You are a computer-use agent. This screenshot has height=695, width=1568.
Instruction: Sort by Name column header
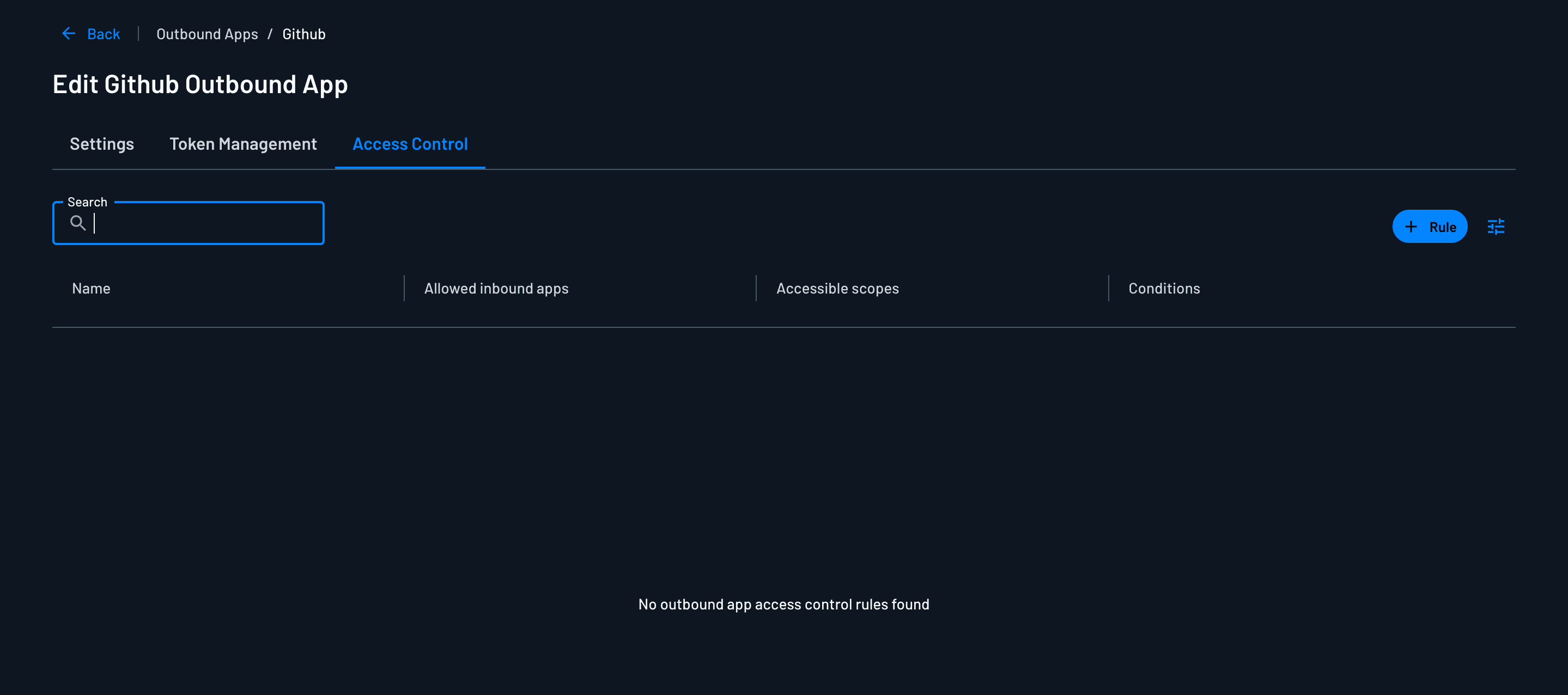click(92, 289)
